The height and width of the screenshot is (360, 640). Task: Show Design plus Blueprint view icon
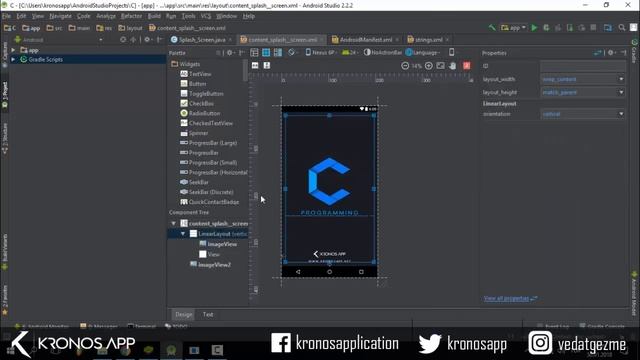[x=278, y=53]
